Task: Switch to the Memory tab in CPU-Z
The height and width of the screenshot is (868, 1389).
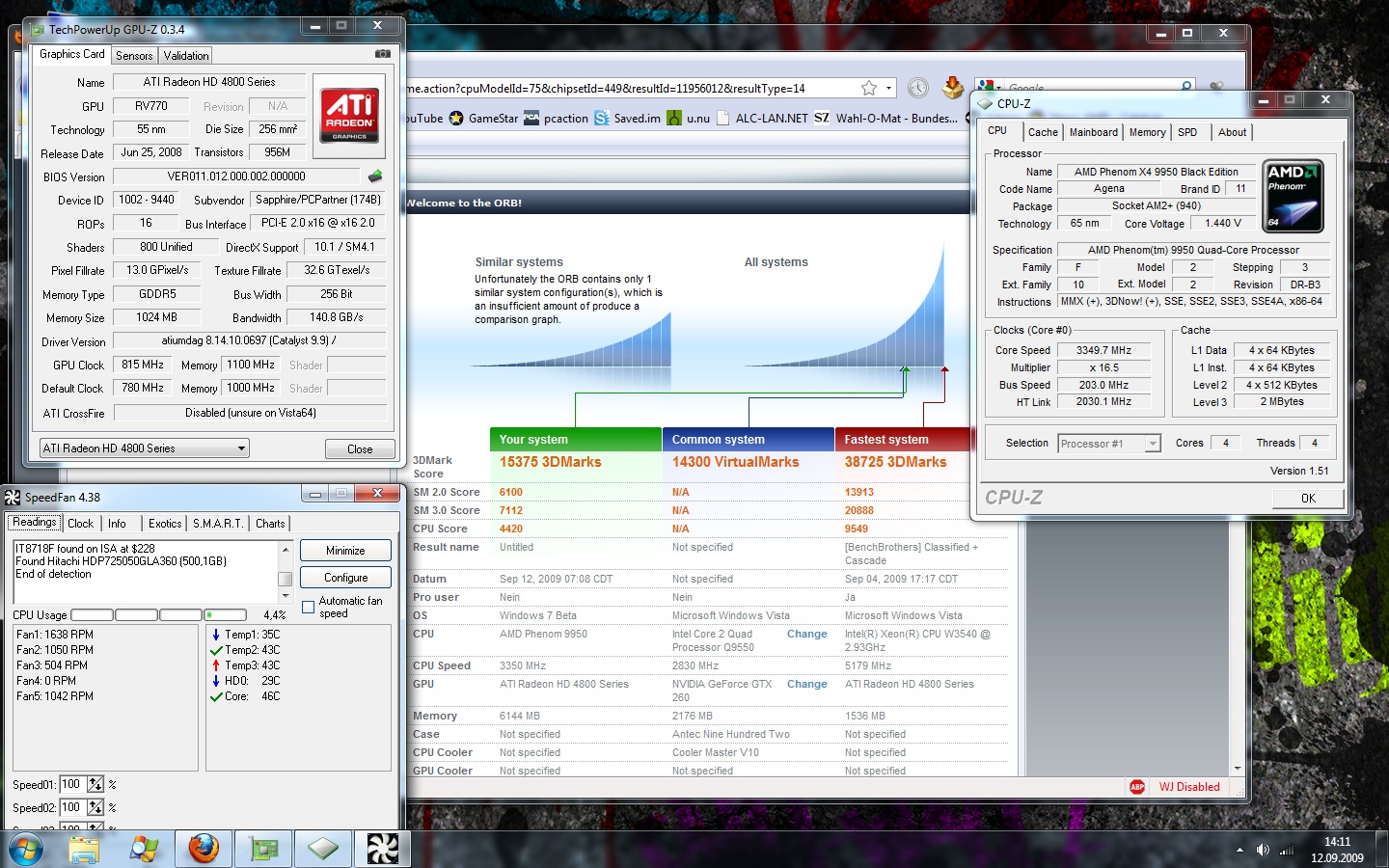Action: (1147, 132)
